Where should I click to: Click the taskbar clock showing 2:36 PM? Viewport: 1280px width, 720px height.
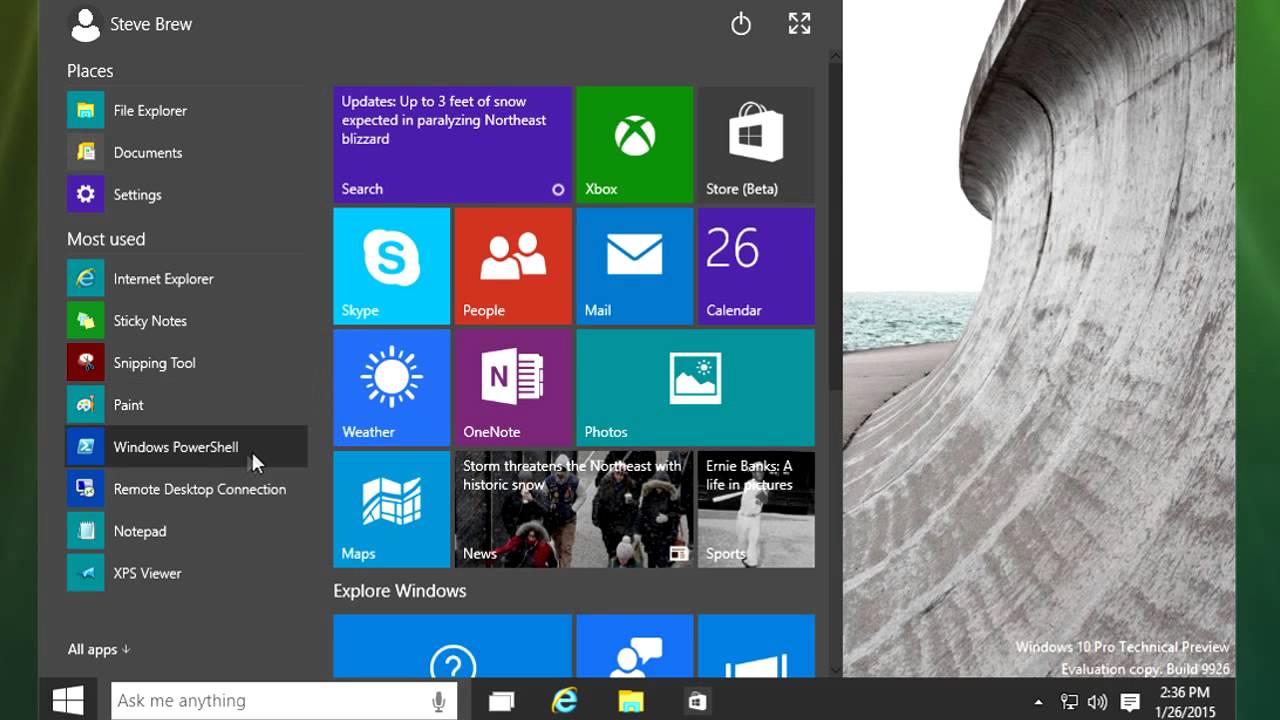[x=1185, y=701]
